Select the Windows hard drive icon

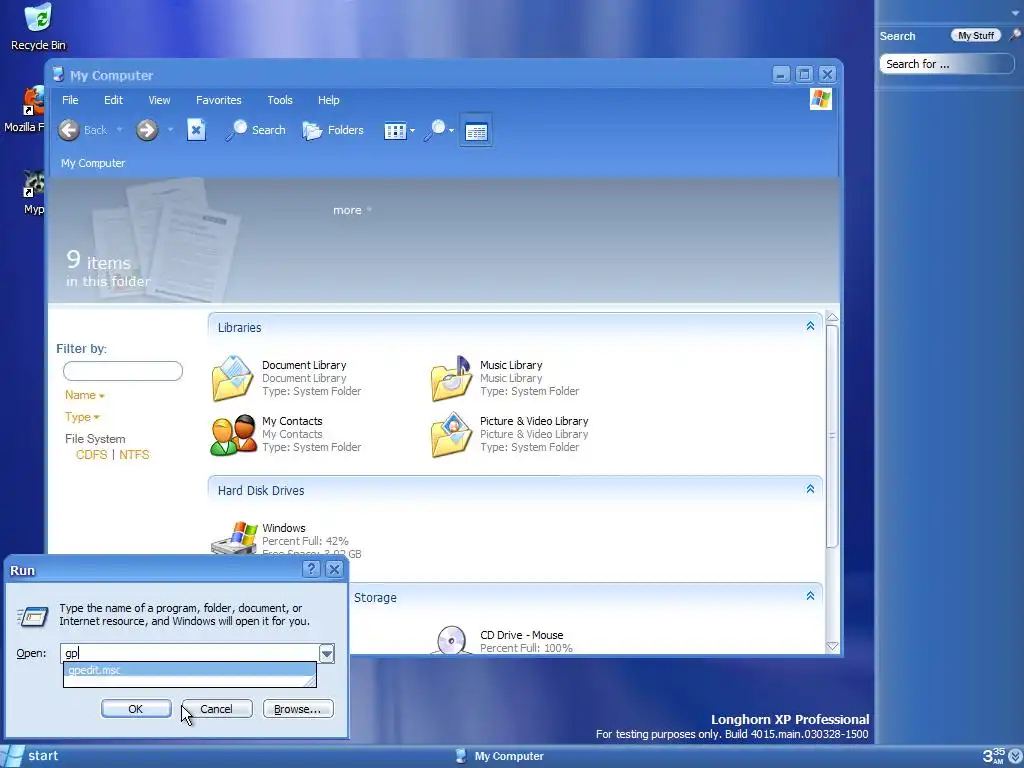(x=234, y=537)
